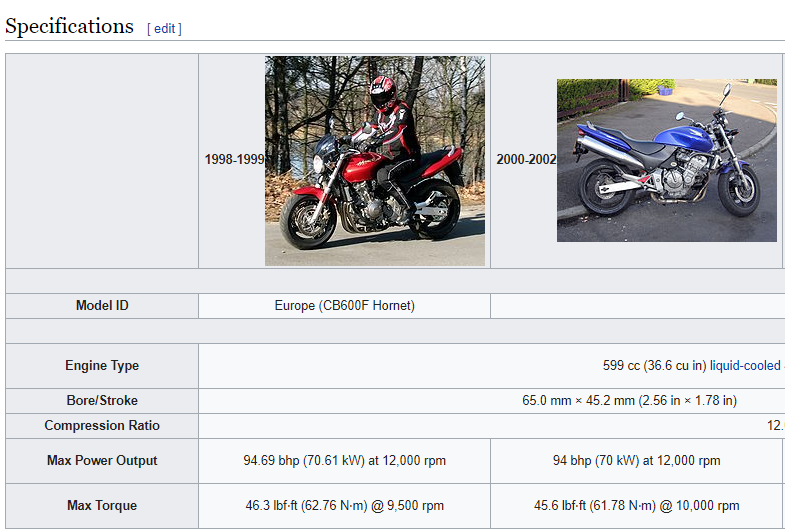Click the Europe (CB600F Hornet) cell
Screen dimensions: 785x529
pos(344,306)
